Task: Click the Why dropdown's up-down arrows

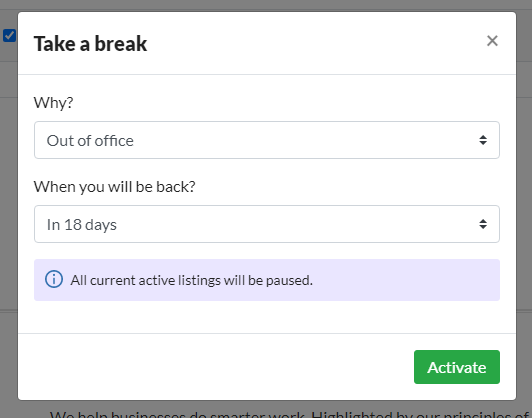Action: [x=483, y=140]
